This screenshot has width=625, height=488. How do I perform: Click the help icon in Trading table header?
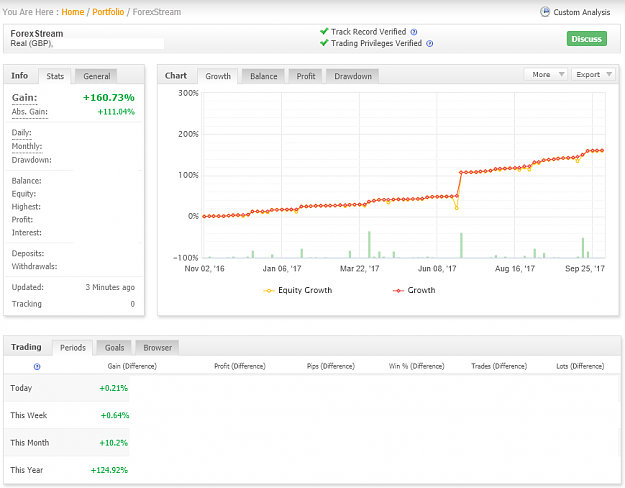pos(37,366)
